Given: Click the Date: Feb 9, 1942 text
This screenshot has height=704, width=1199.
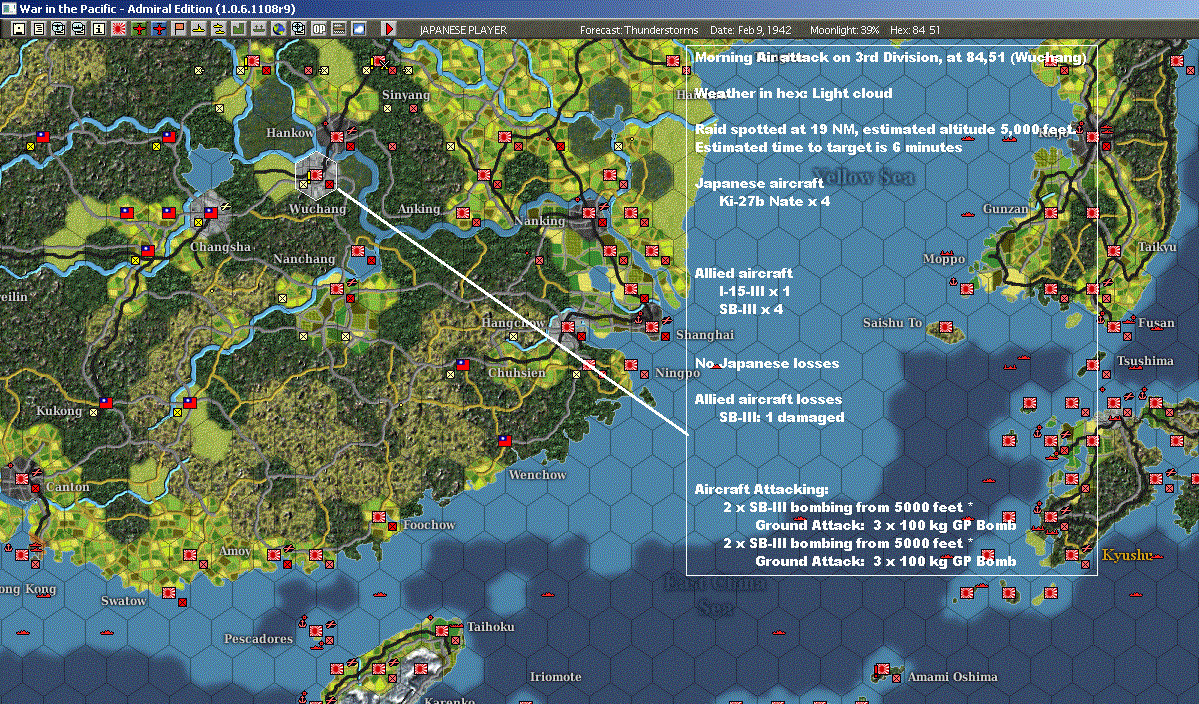Looking at the screenshot, I should coord(751,30).
